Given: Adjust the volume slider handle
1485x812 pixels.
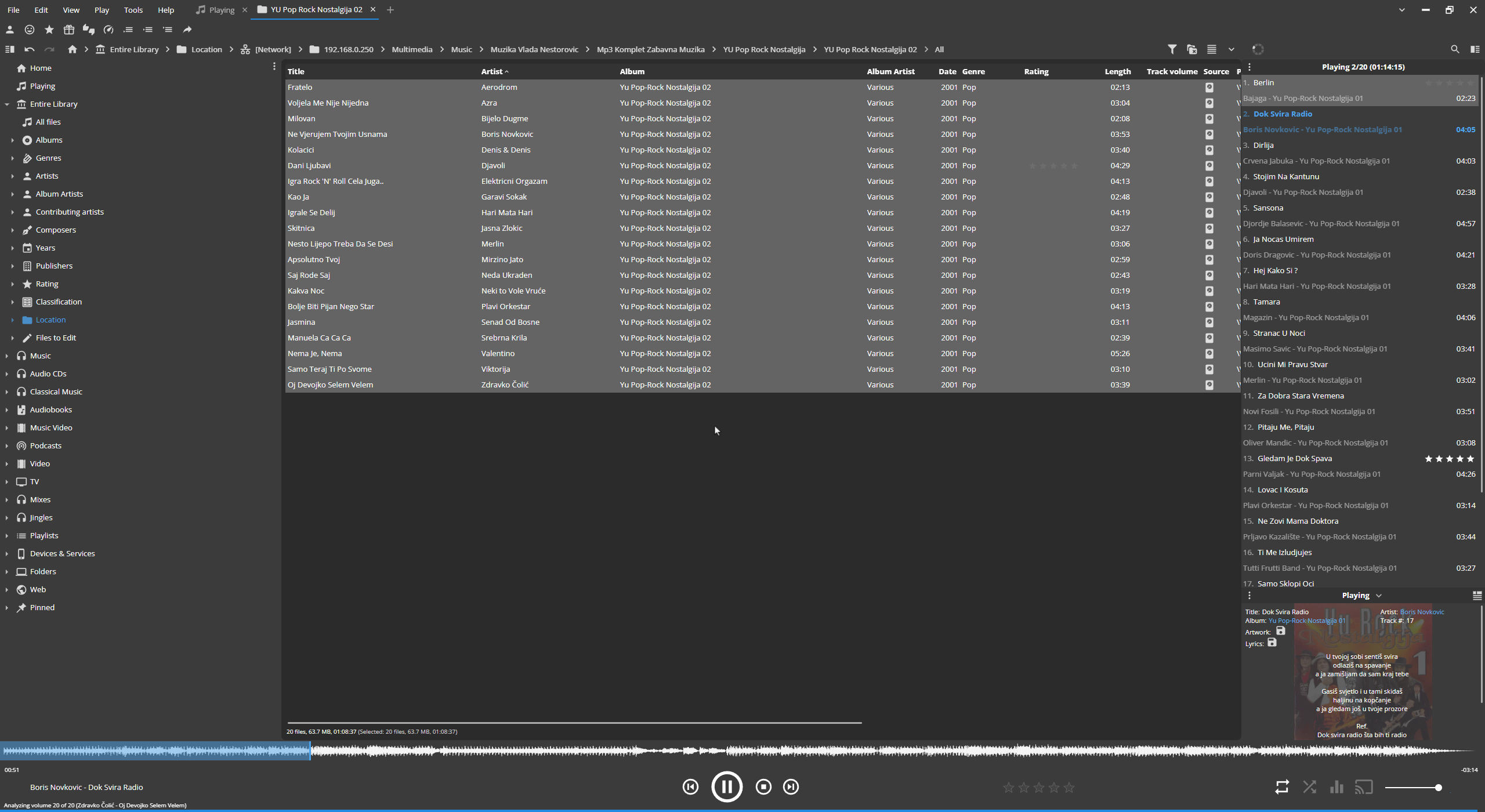Looking at the screenshot, I should tap(1438, 788).
